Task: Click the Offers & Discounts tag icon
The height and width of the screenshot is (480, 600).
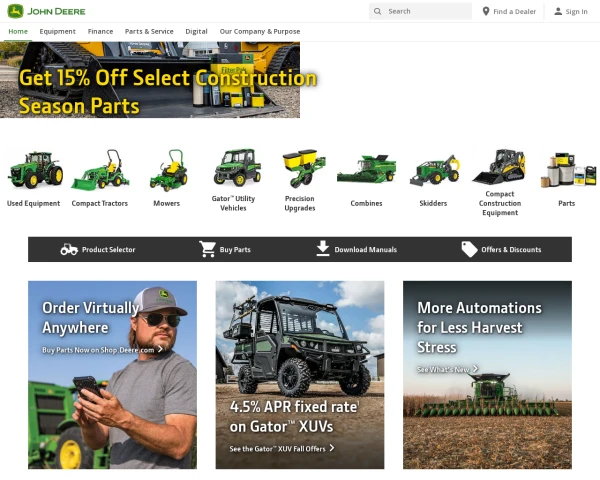Action: tap(469, 249)
